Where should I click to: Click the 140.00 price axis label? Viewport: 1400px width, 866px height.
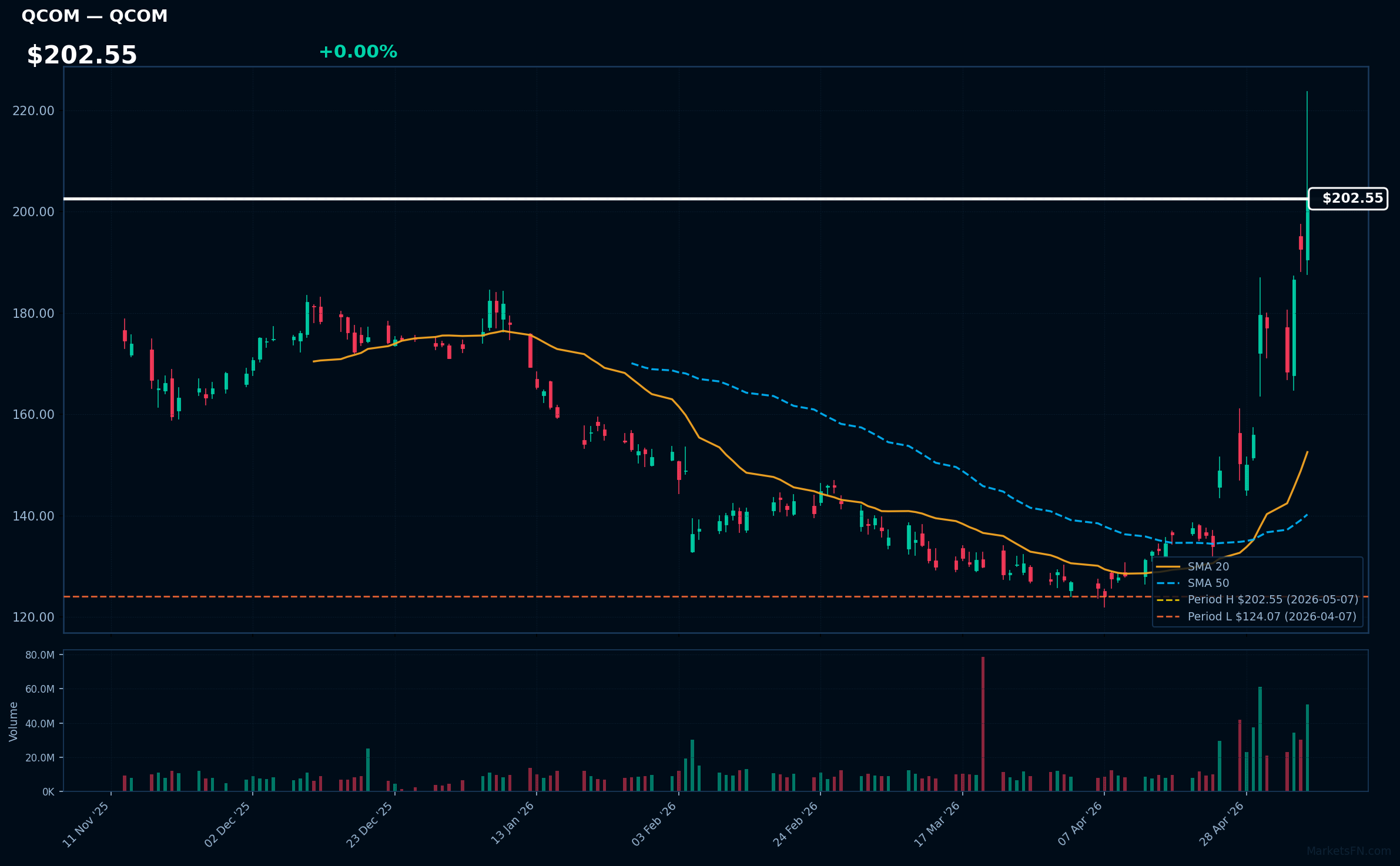pyautogui.click(x=34, y=516)
